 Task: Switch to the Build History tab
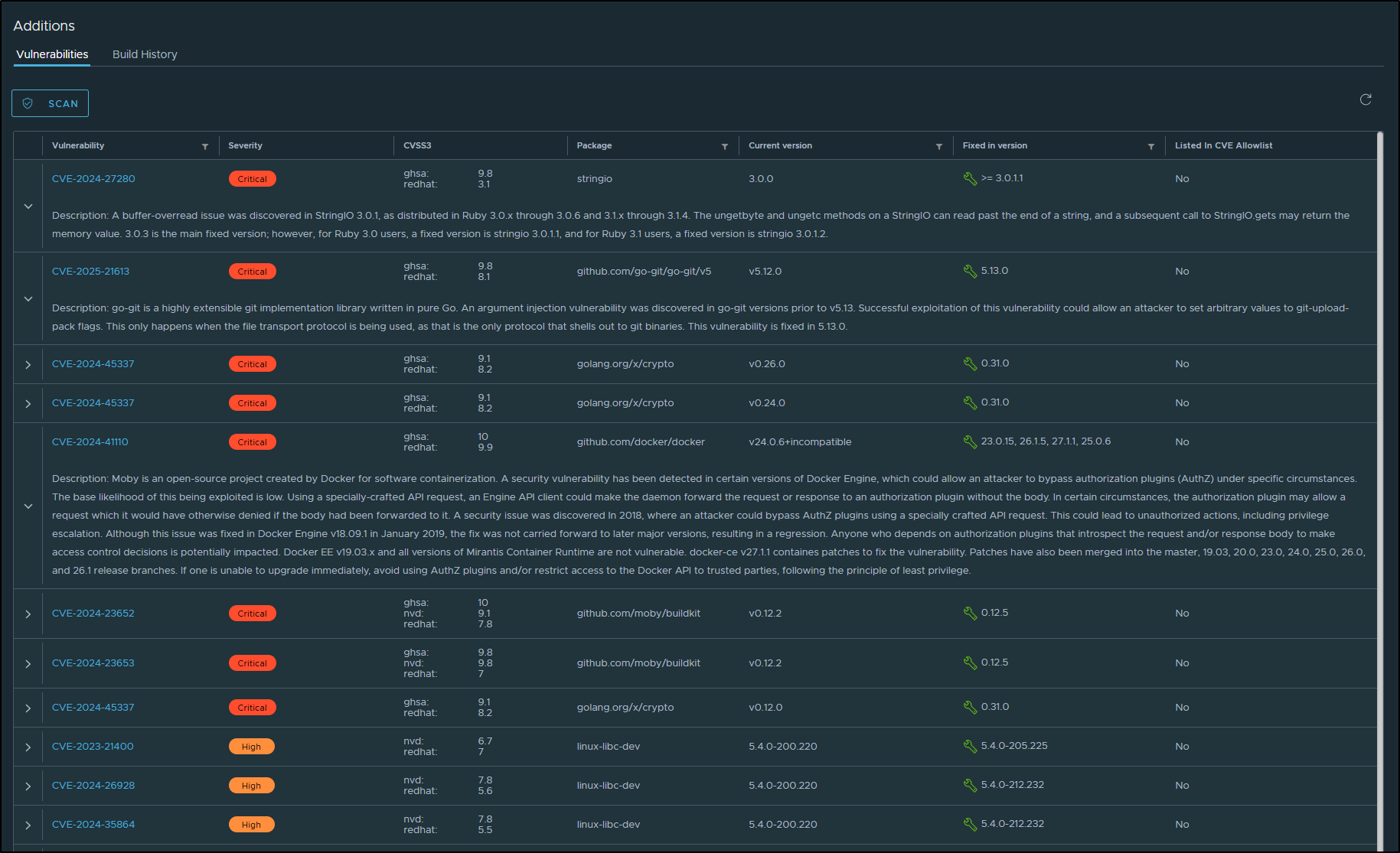pyautogui.click(x=145, y=54)
